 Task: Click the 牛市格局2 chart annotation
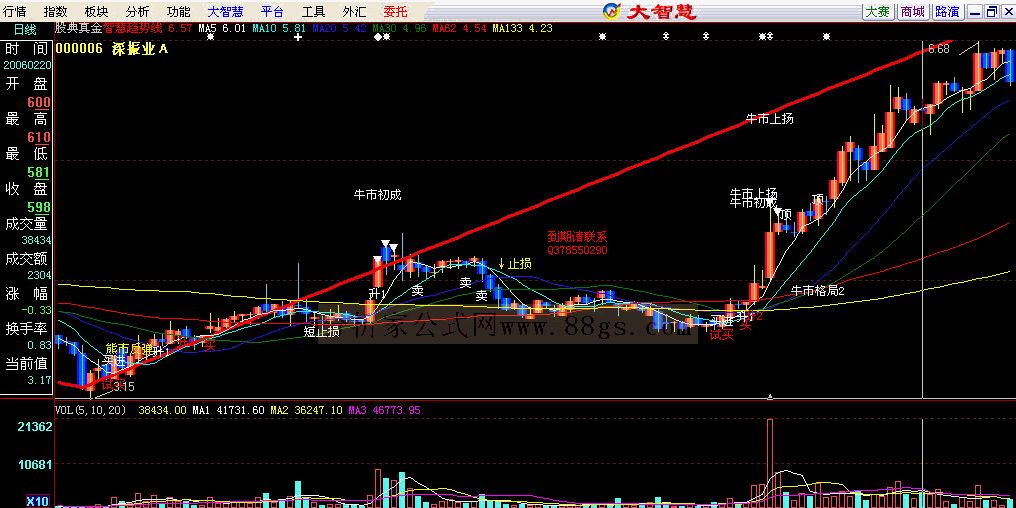pos(818,291)
